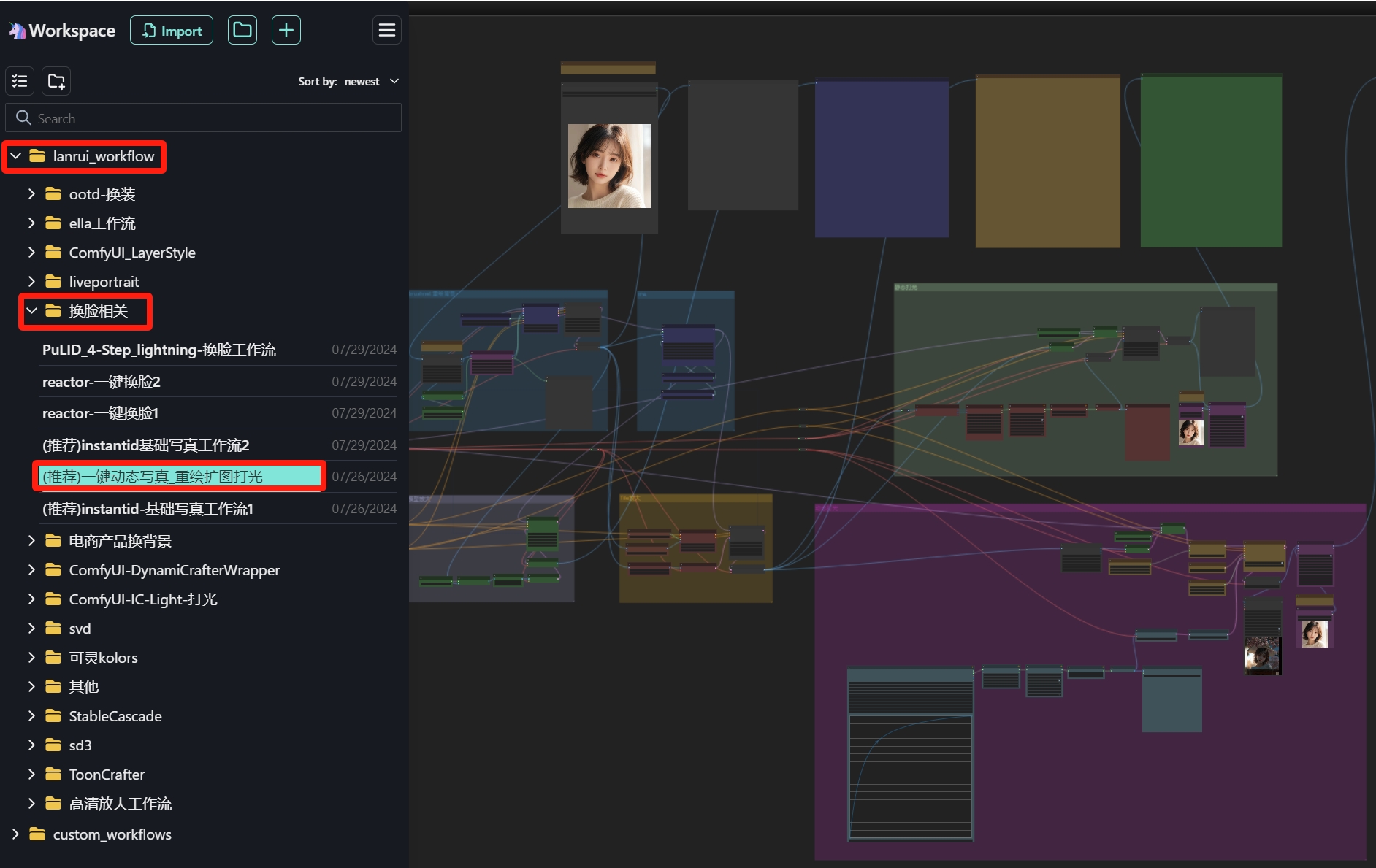1376x868 pixels.
Task: Click the blue node on the canvas
Action: pyautogui.click(x=882, y=159)
